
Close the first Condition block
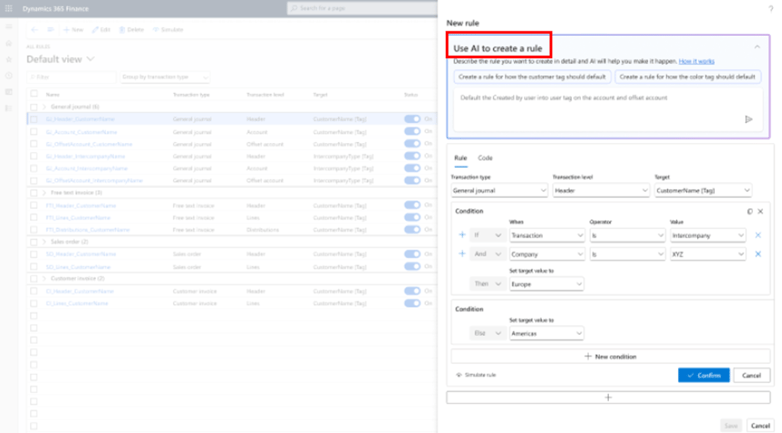click(761, 212)
